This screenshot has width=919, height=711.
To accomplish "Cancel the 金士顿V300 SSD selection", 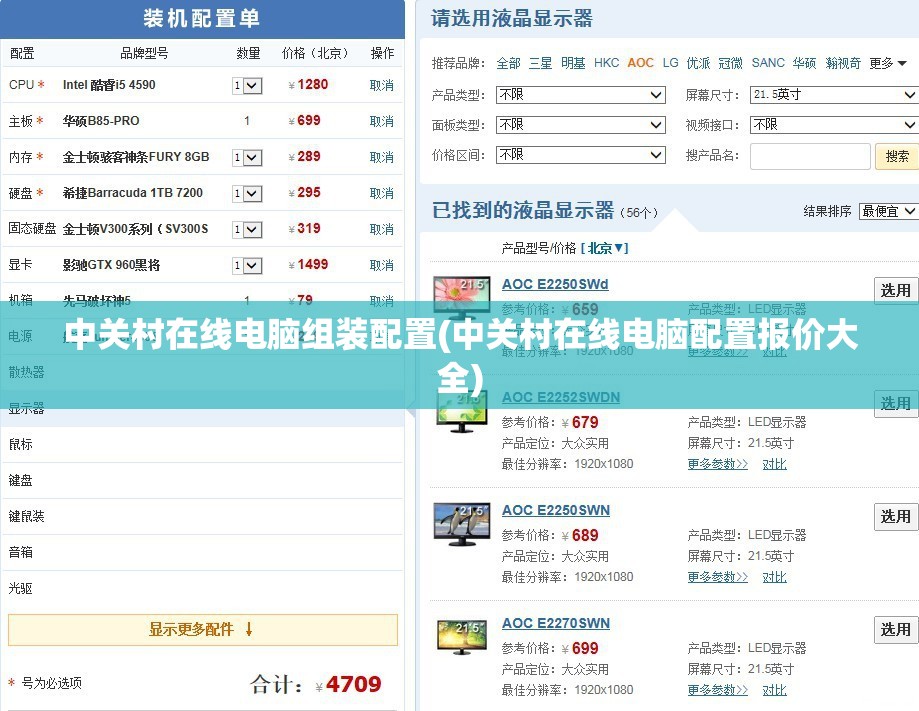I will click(382, 229).
